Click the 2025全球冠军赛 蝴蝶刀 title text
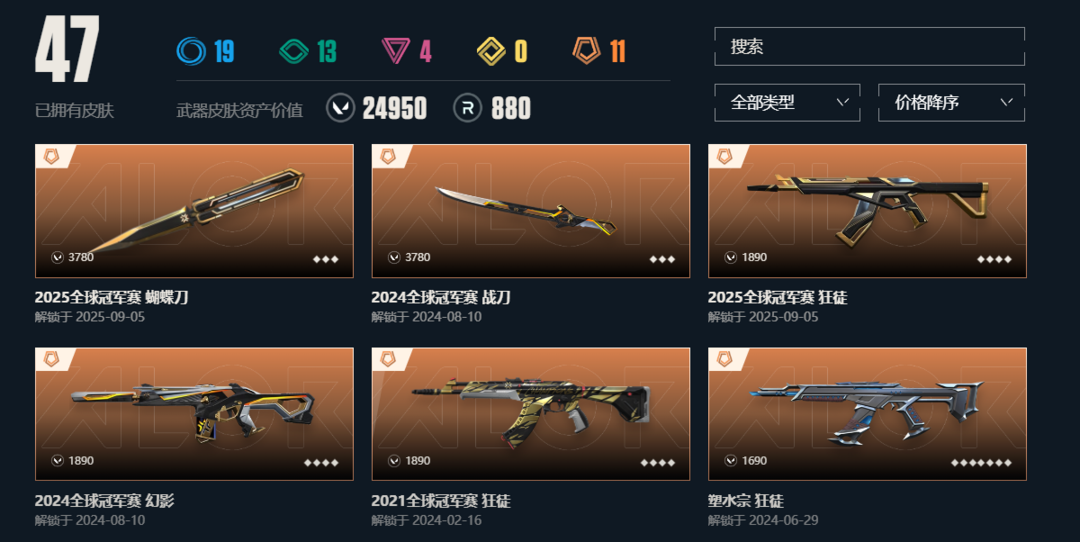The image size is (1080, 542). (x=112, y=298)
